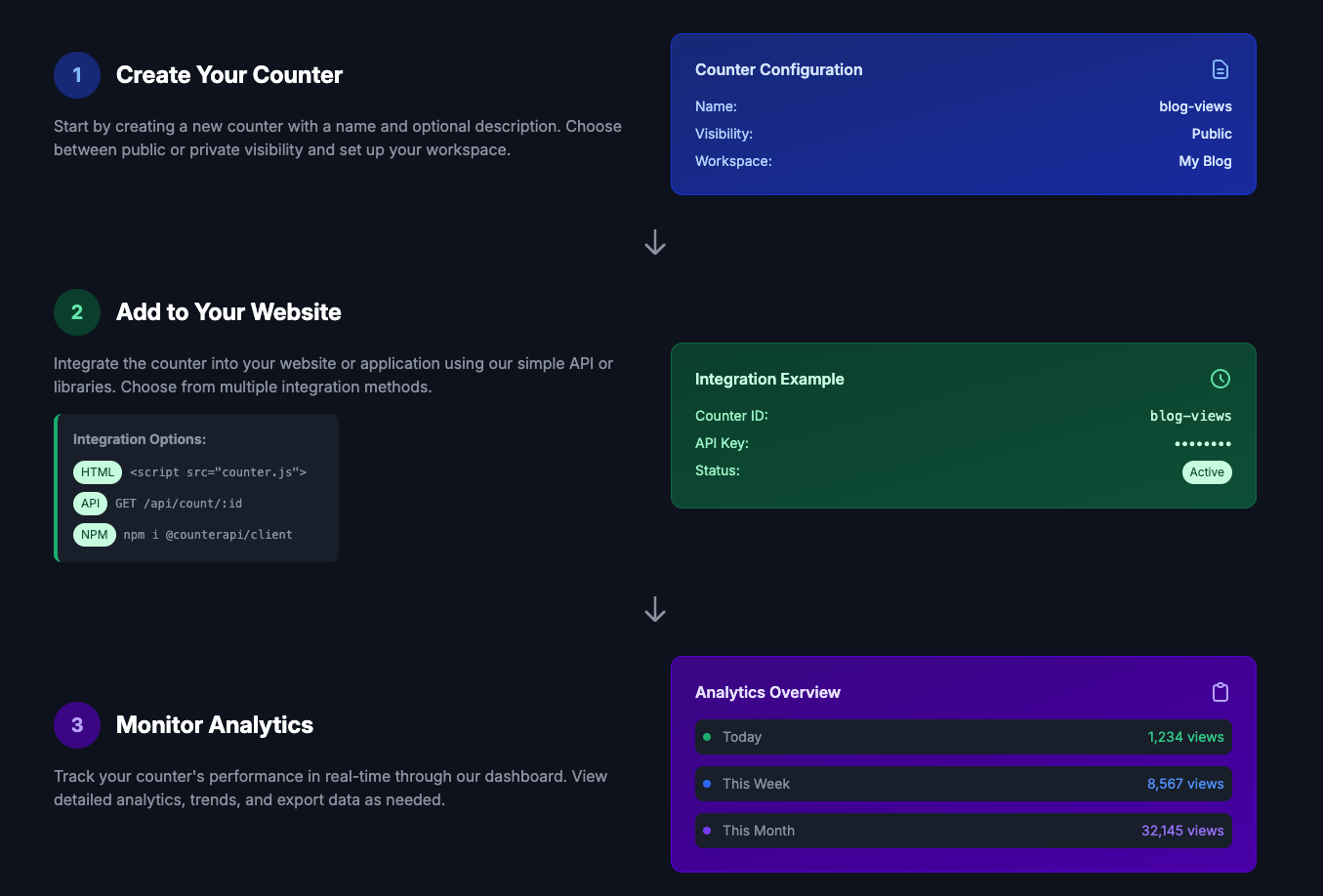Open the This Month views row

(x=963, y=831)
